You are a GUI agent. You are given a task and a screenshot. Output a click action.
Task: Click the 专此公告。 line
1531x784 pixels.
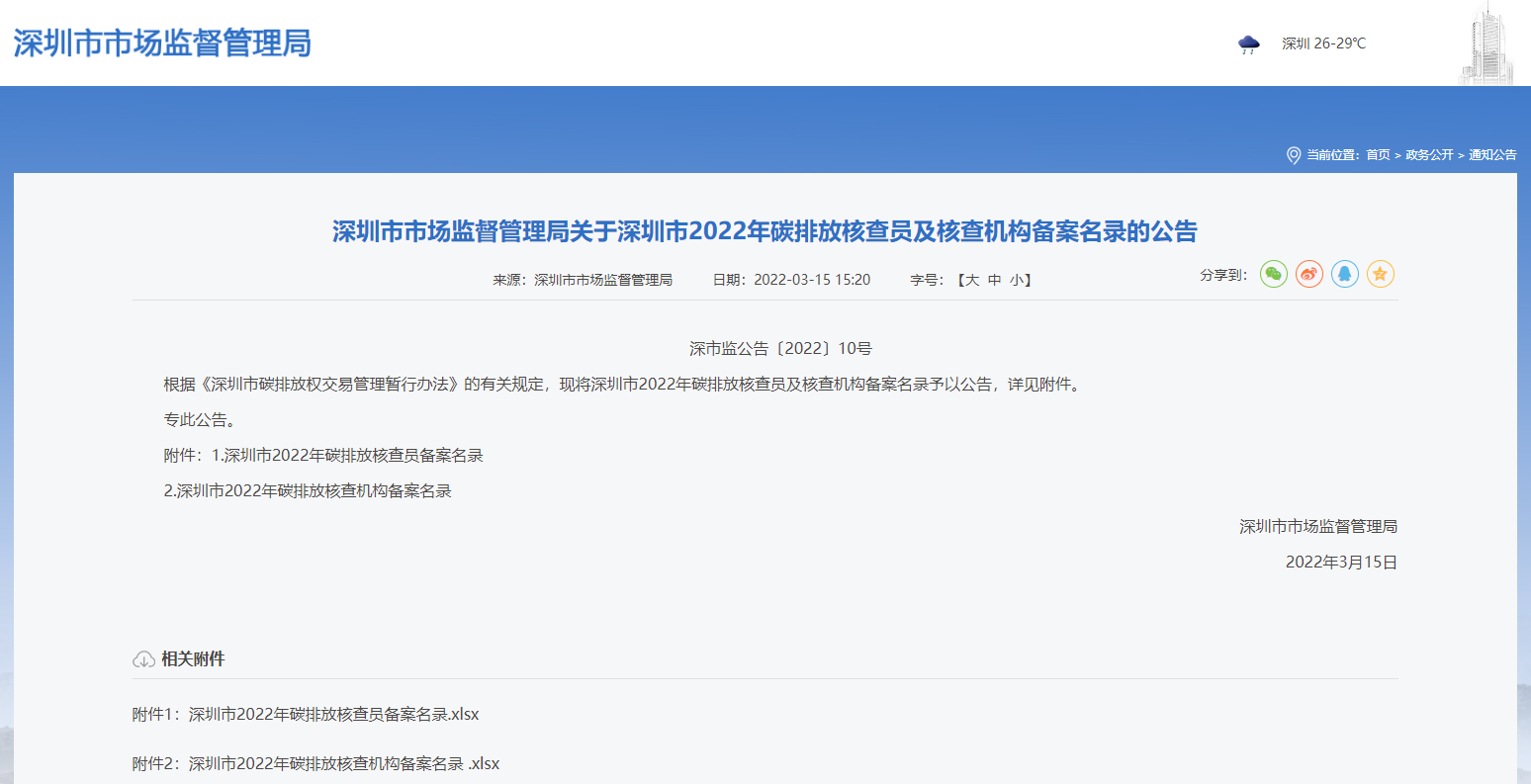[203, 420]
